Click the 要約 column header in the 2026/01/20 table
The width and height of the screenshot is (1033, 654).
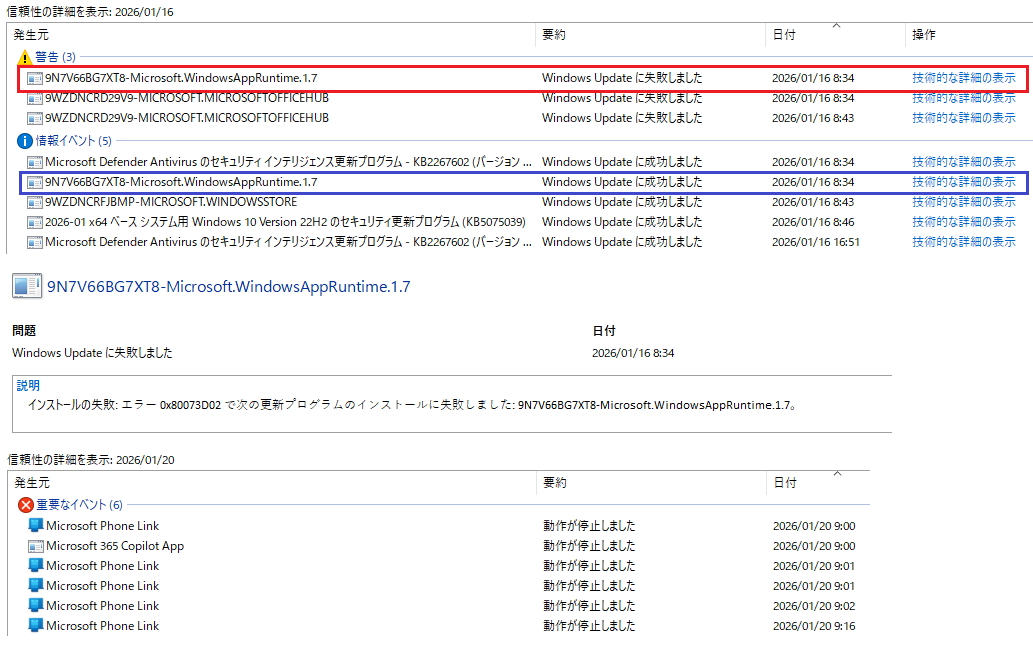click(555, 483)
